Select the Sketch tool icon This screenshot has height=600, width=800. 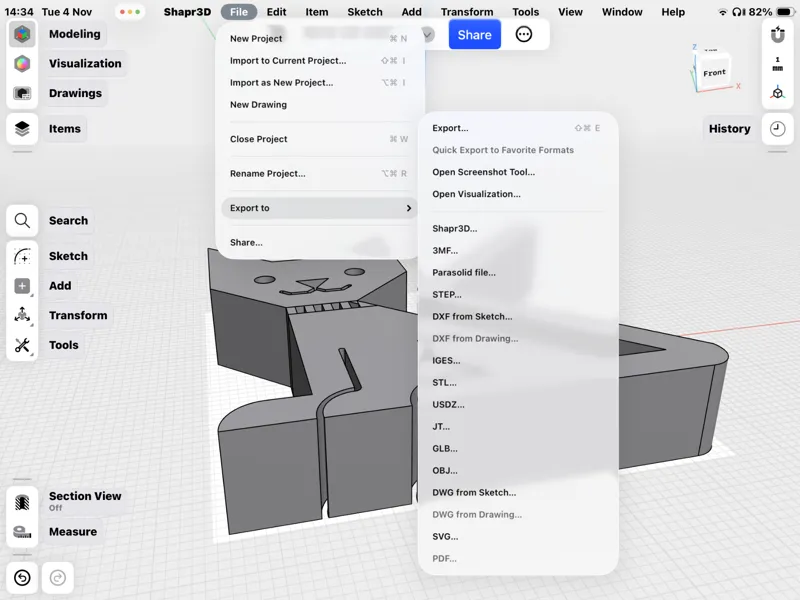coord(22,256)
